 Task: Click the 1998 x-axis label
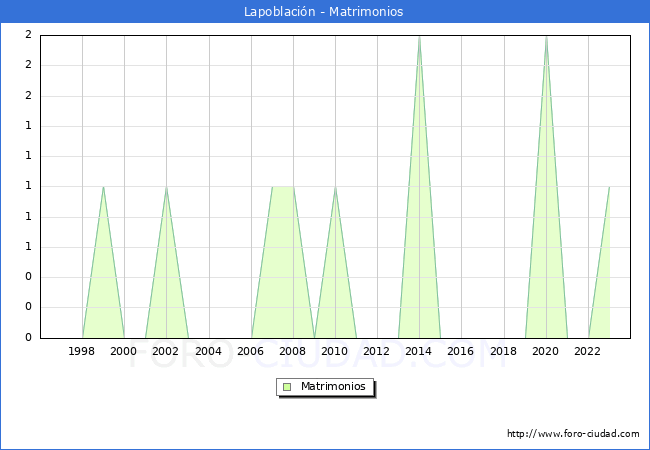(x=82, y=351)
